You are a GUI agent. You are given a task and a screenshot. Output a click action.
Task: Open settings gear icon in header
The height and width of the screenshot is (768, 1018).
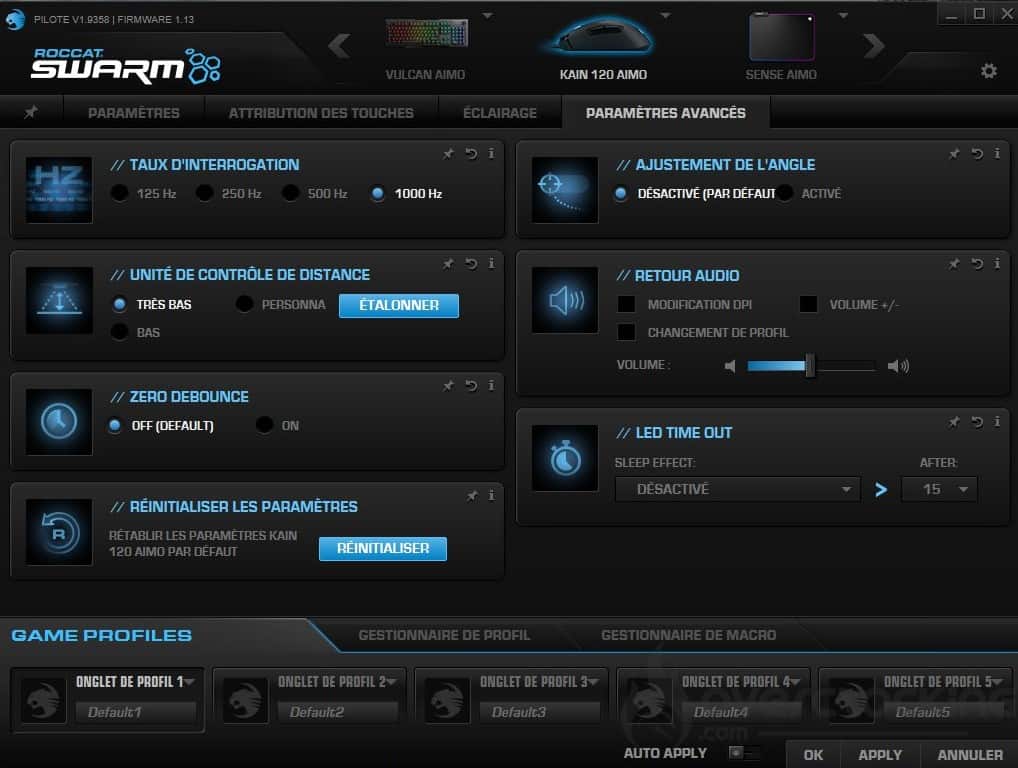(x=988, y=71)
